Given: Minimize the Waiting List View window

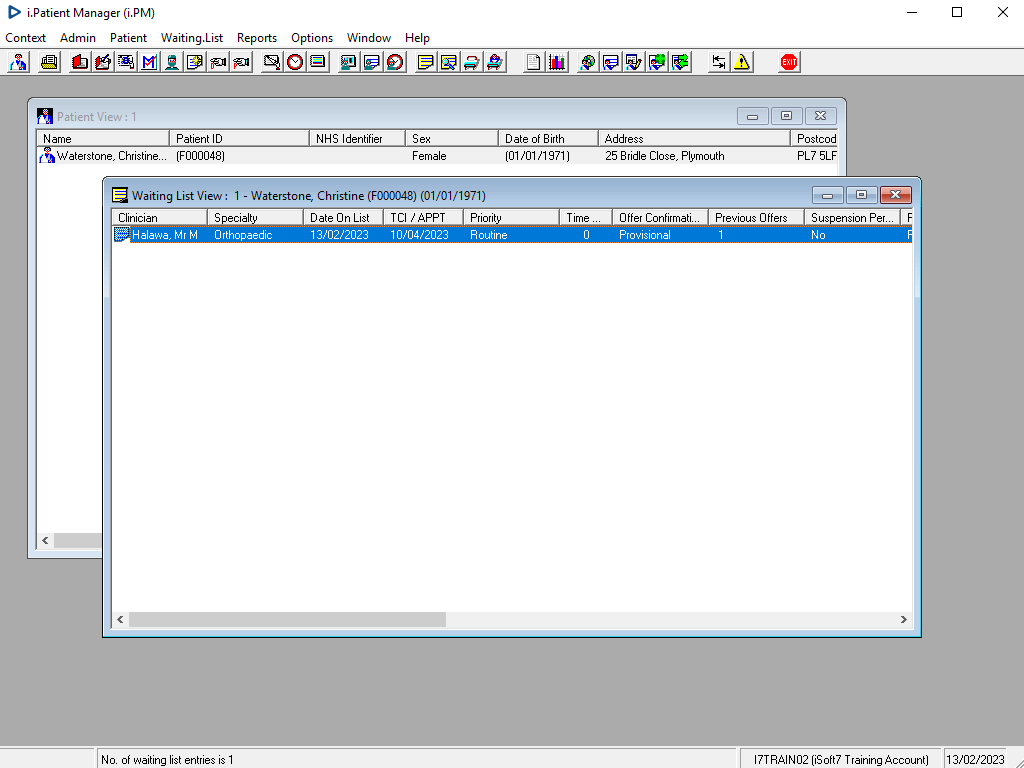Looking at the screenshot, I should pos(827,195).
